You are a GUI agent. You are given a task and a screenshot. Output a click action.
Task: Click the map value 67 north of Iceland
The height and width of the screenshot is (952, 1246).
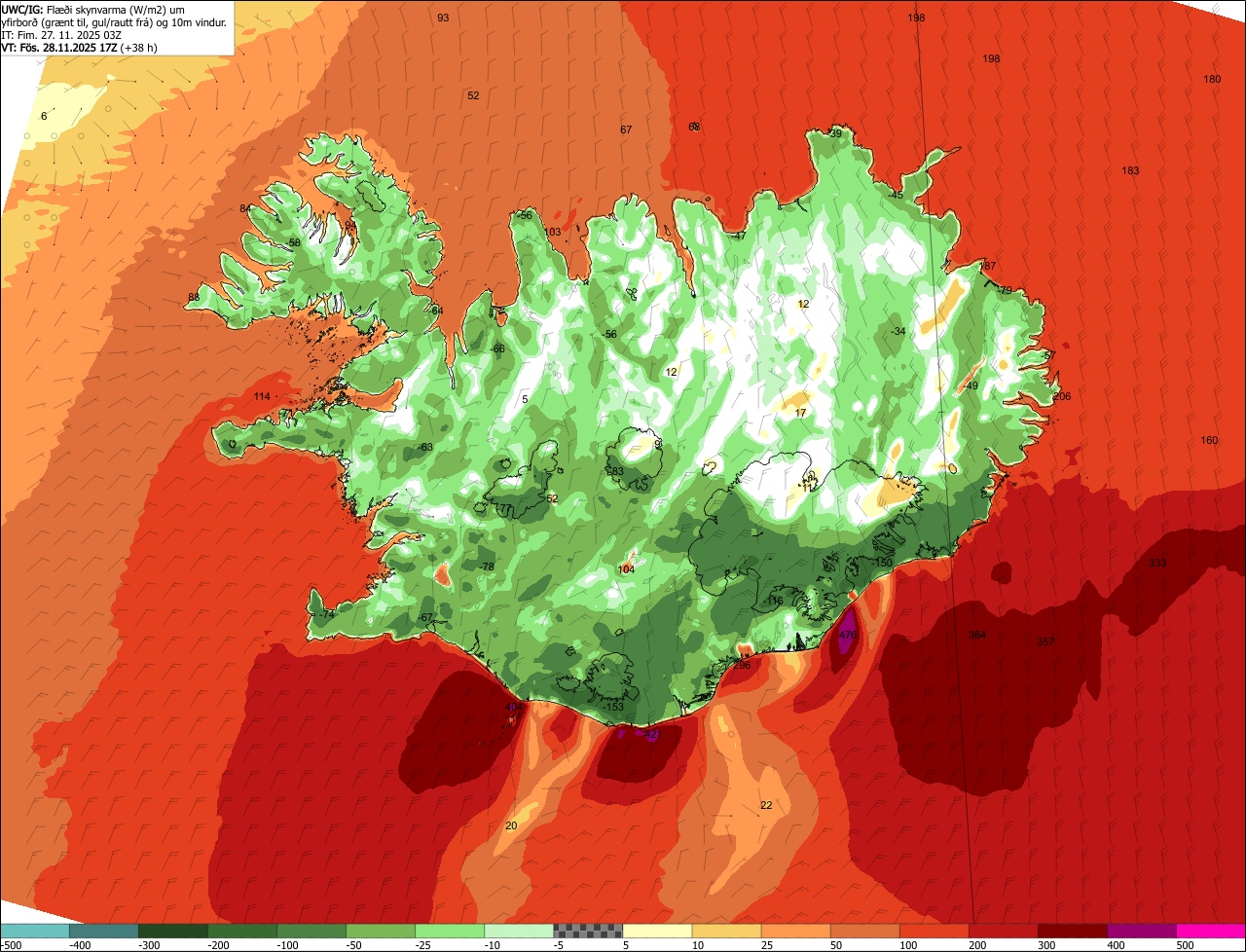click(626, 130)
